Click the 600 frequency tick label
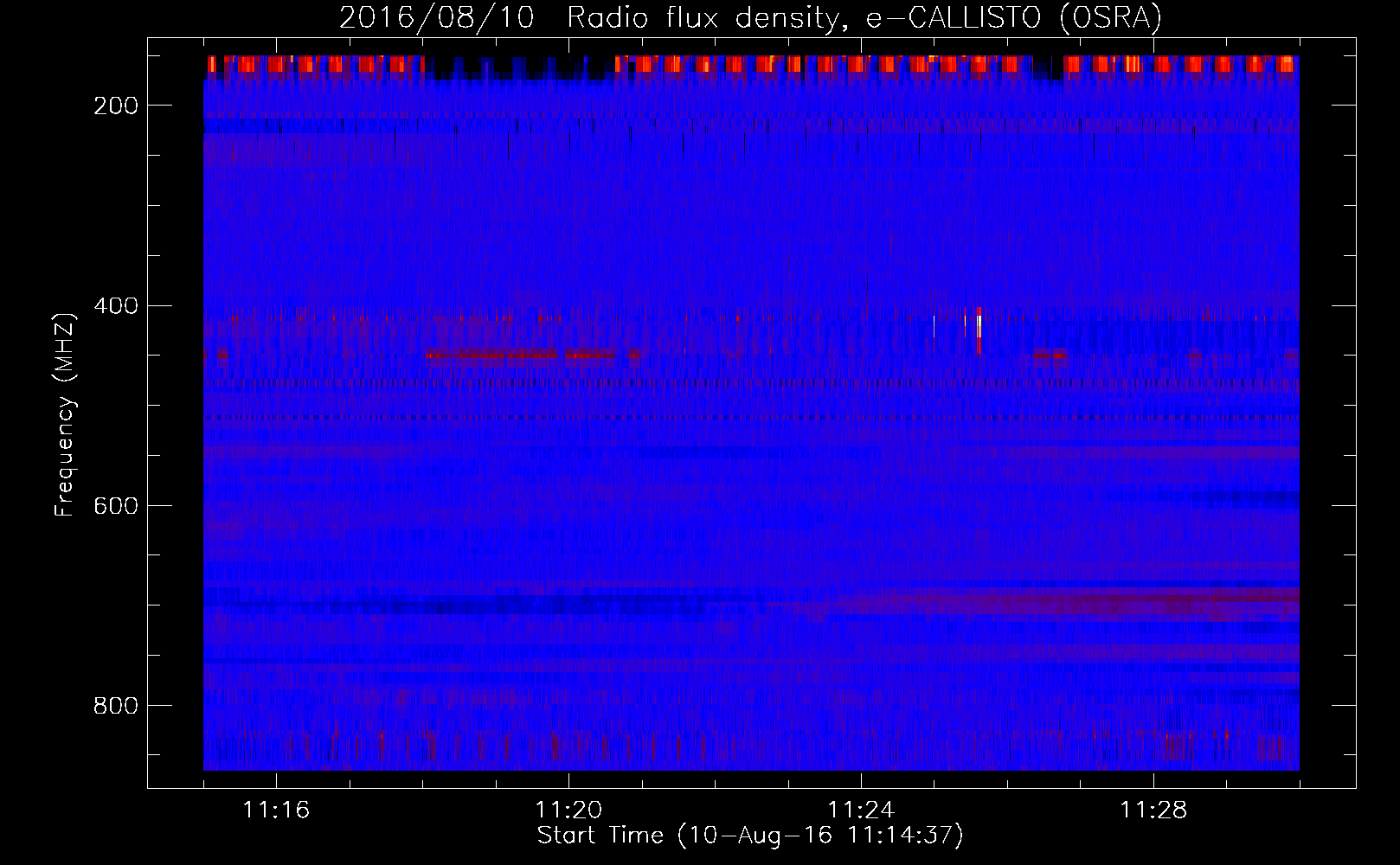This screenshot has height=865, width=1400. (x=116, y=506)
